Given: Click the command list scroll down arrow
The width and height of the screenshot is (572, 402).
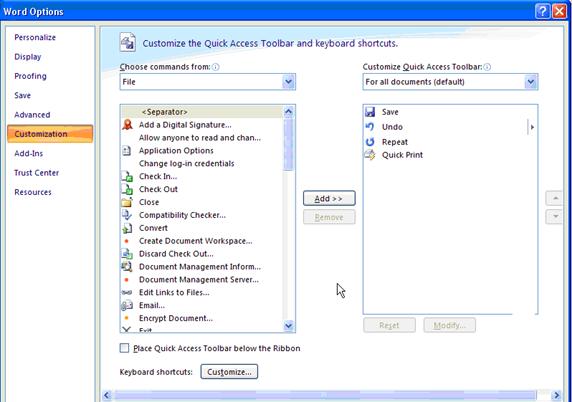Looking at the screenshot, I should (288, 325).
